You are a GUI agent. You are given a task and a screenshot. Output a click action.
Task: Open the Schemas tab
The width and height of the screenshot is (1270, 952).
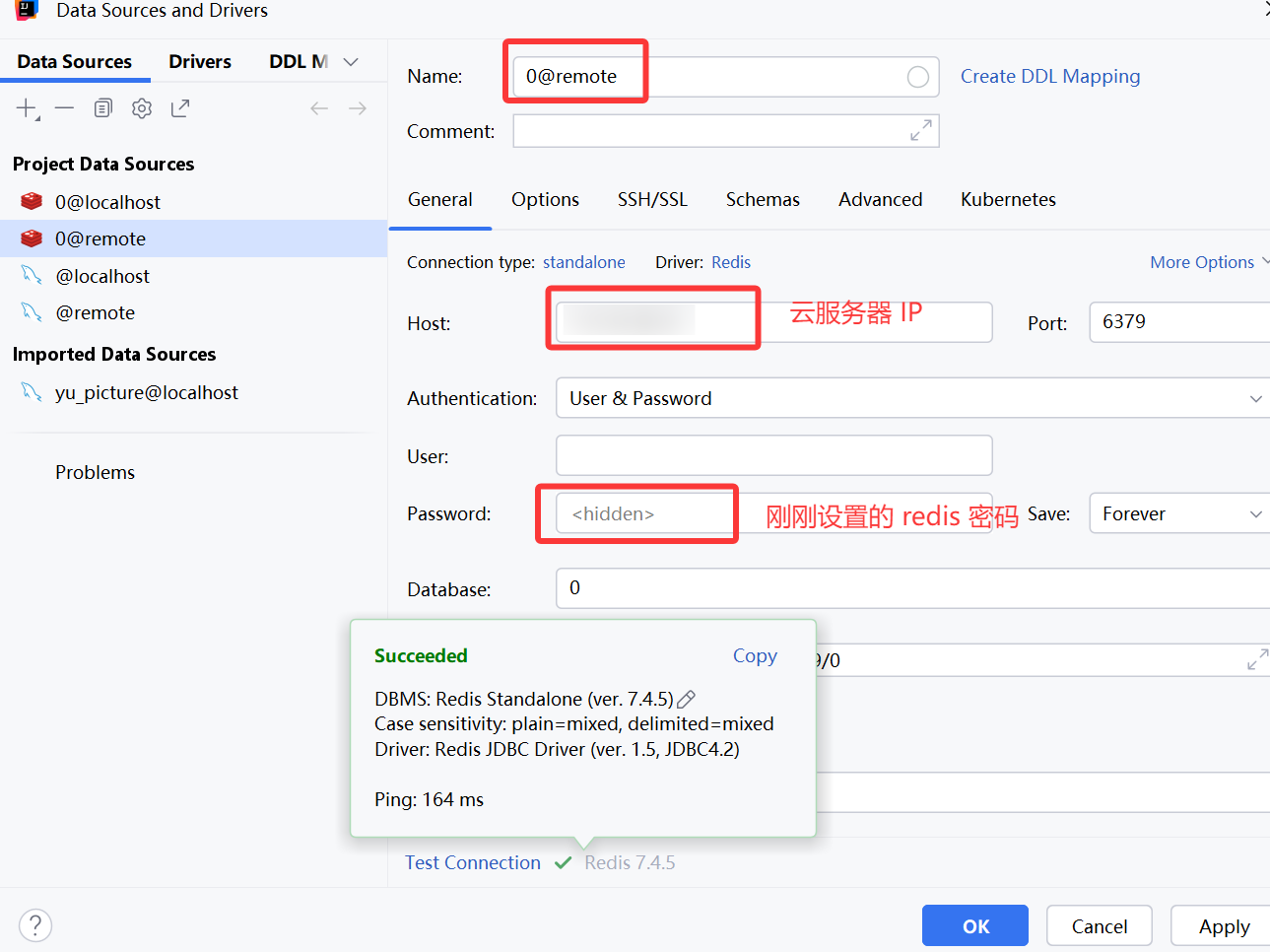point(763,200)
